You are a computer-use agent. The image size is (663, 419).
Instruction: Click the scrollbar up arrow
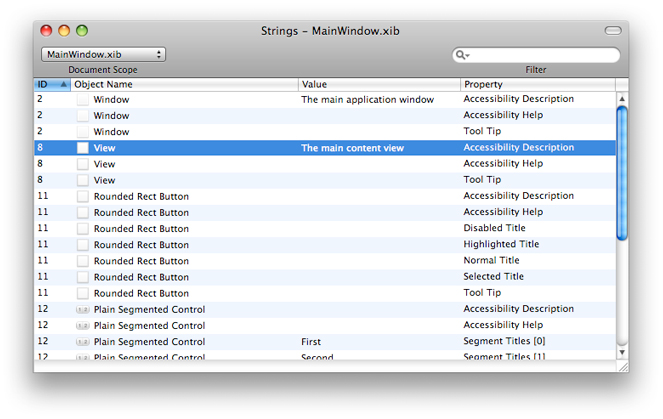[x=622, y=99]
